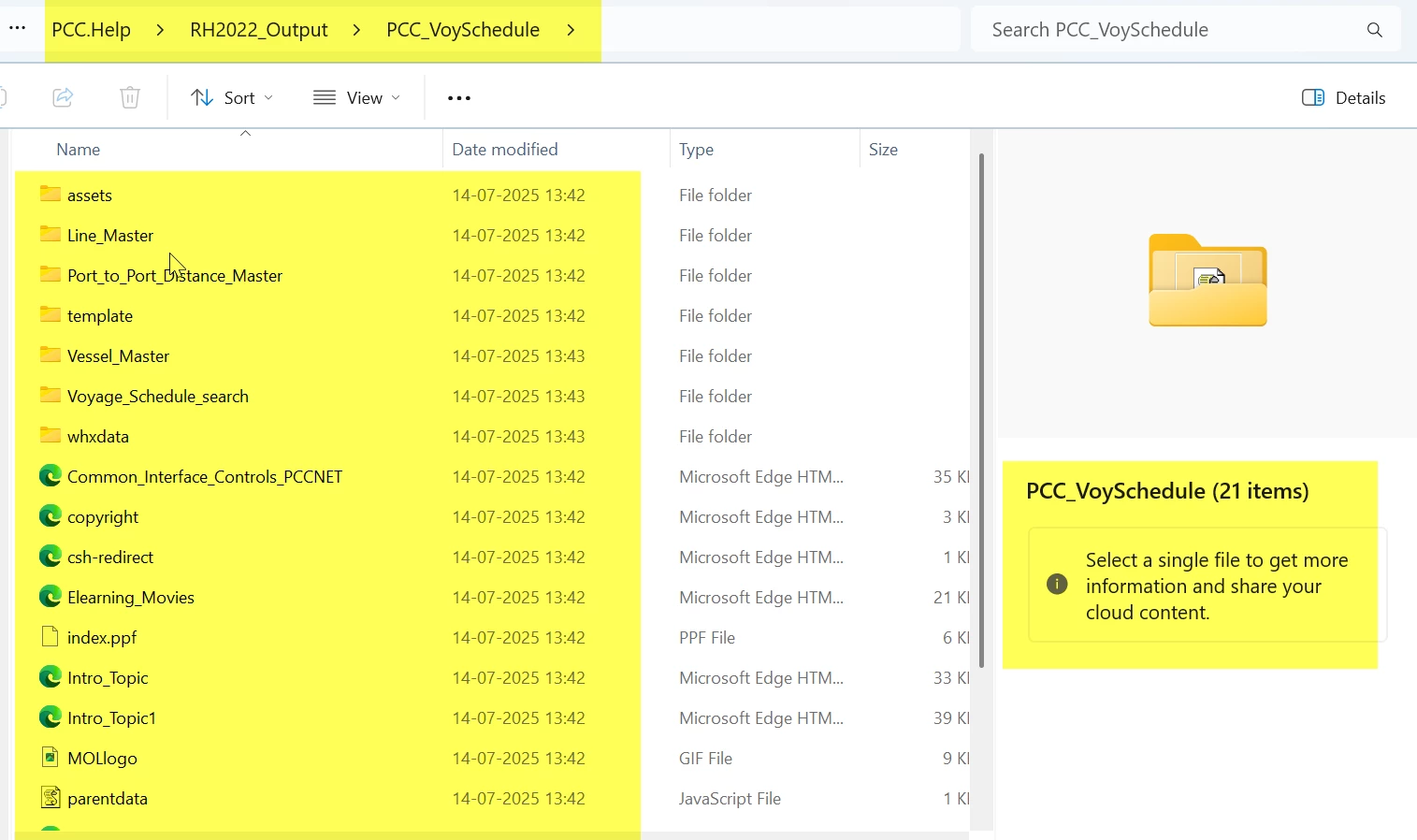Viewport: 1417px width, 840px height.
Task: Select the whxdata folder icon
Action: pyautogui.click(x=51, y=436)
